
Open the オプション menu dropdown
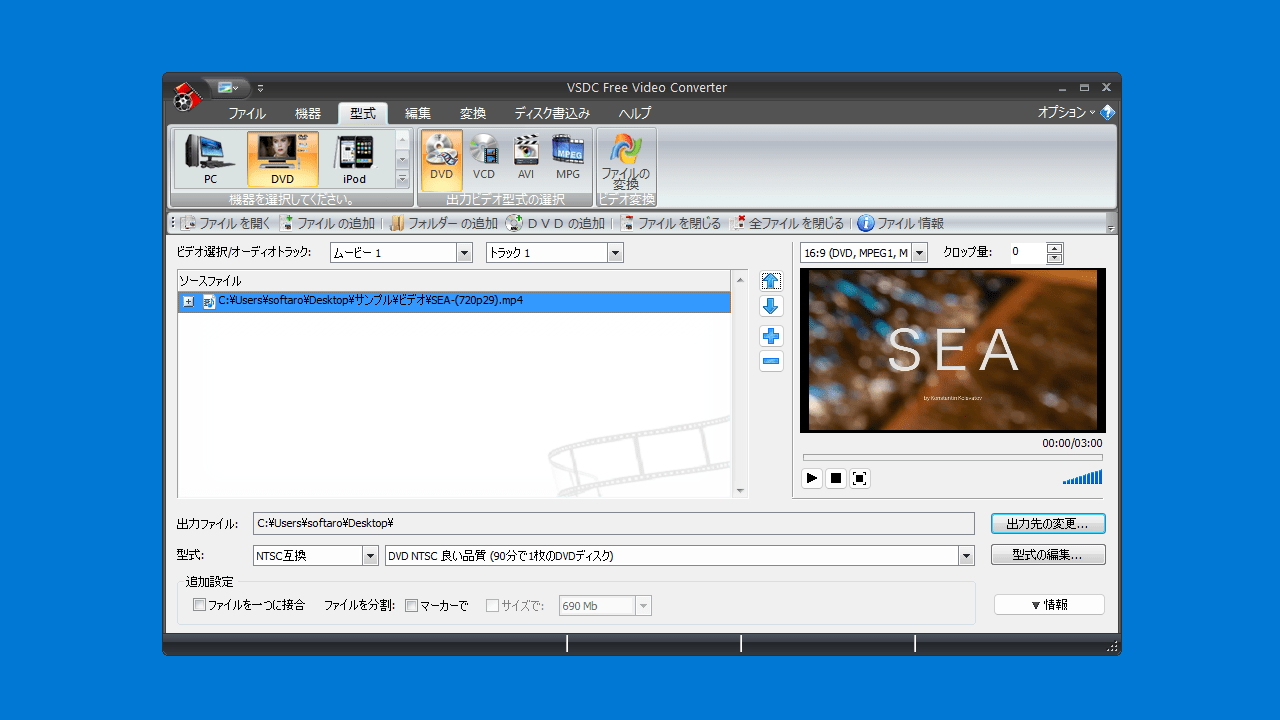(x=1067, y=112)
